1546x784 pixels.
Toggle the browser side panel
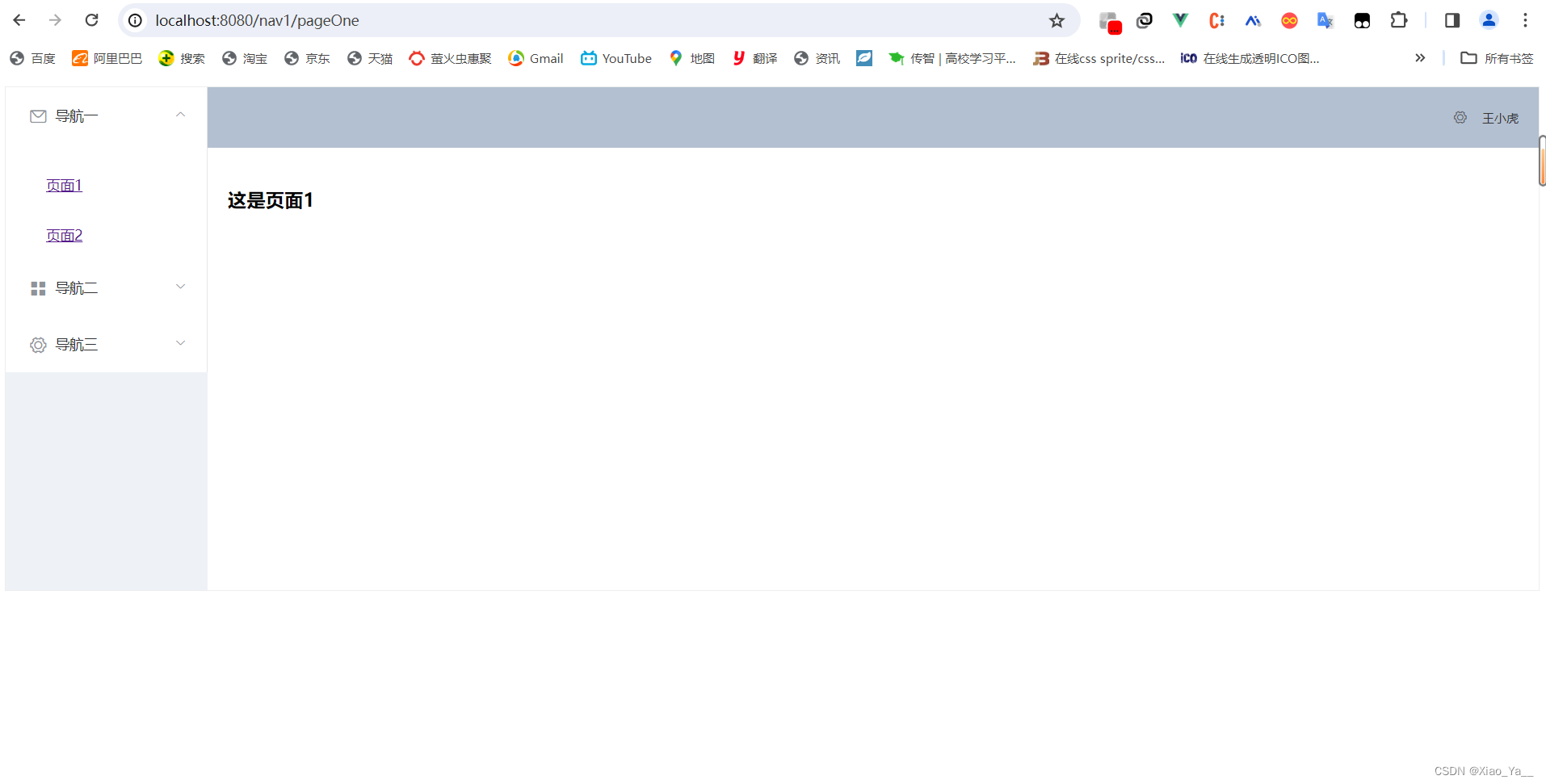(x=1451, y=20)
